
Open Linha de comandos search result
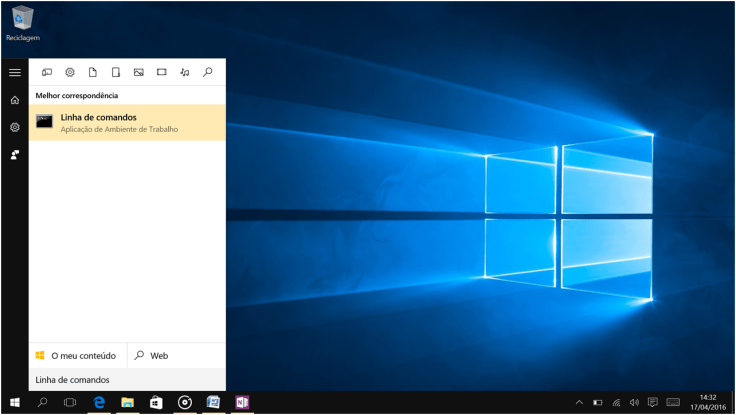tap(127, 122)
